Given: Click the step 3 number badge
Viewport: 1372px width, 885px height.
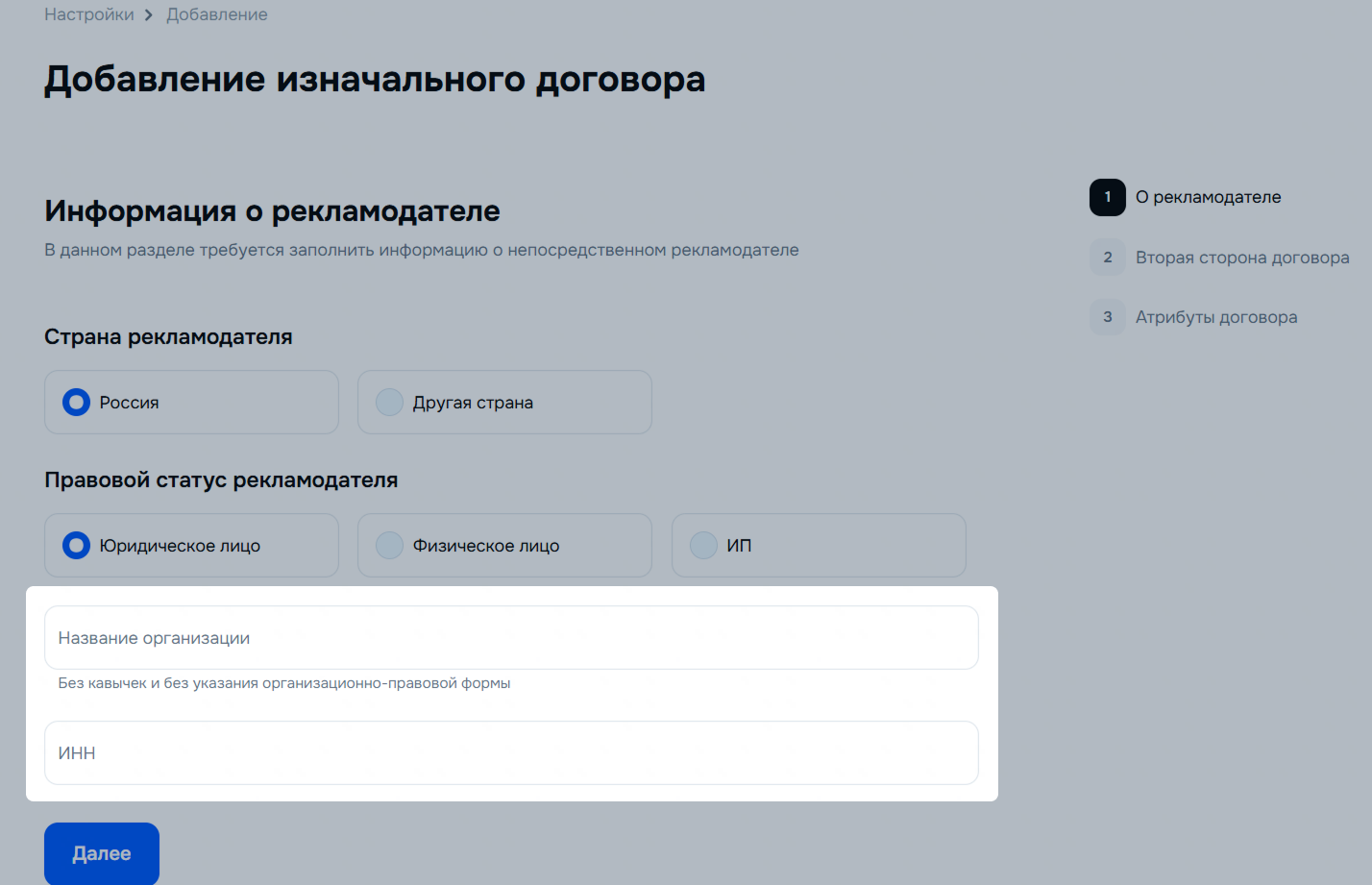Looking at the screenshot, I should pos(1107,317).
